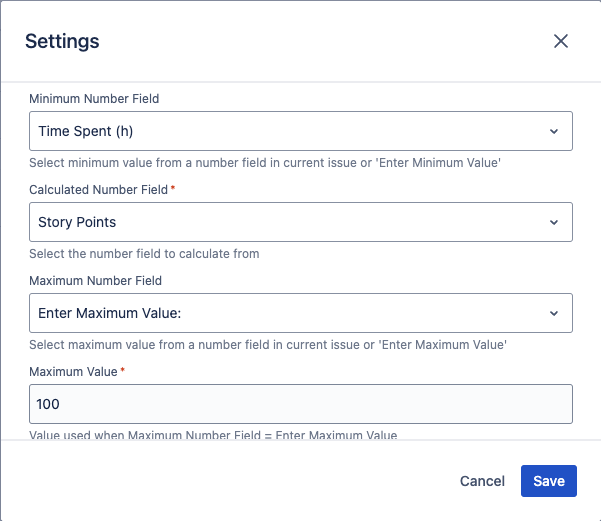Focus the Maximum Value field containing 100

click(300, 404)
